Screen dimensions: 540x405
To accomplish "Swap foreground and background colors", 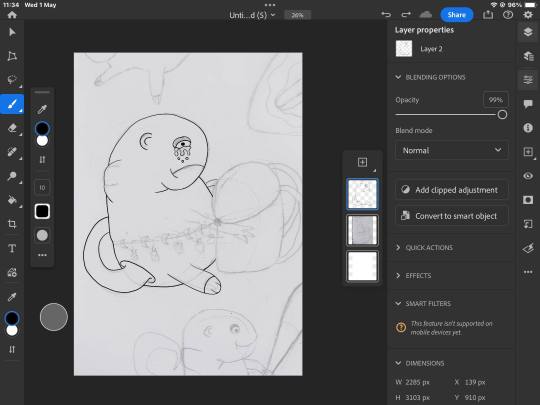I will tap(12, 350).
